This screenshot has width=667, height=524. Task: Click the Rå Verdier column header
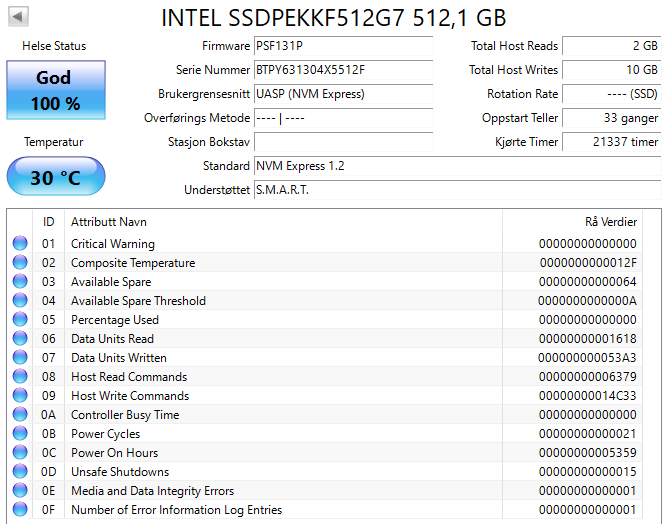(610, 222)
